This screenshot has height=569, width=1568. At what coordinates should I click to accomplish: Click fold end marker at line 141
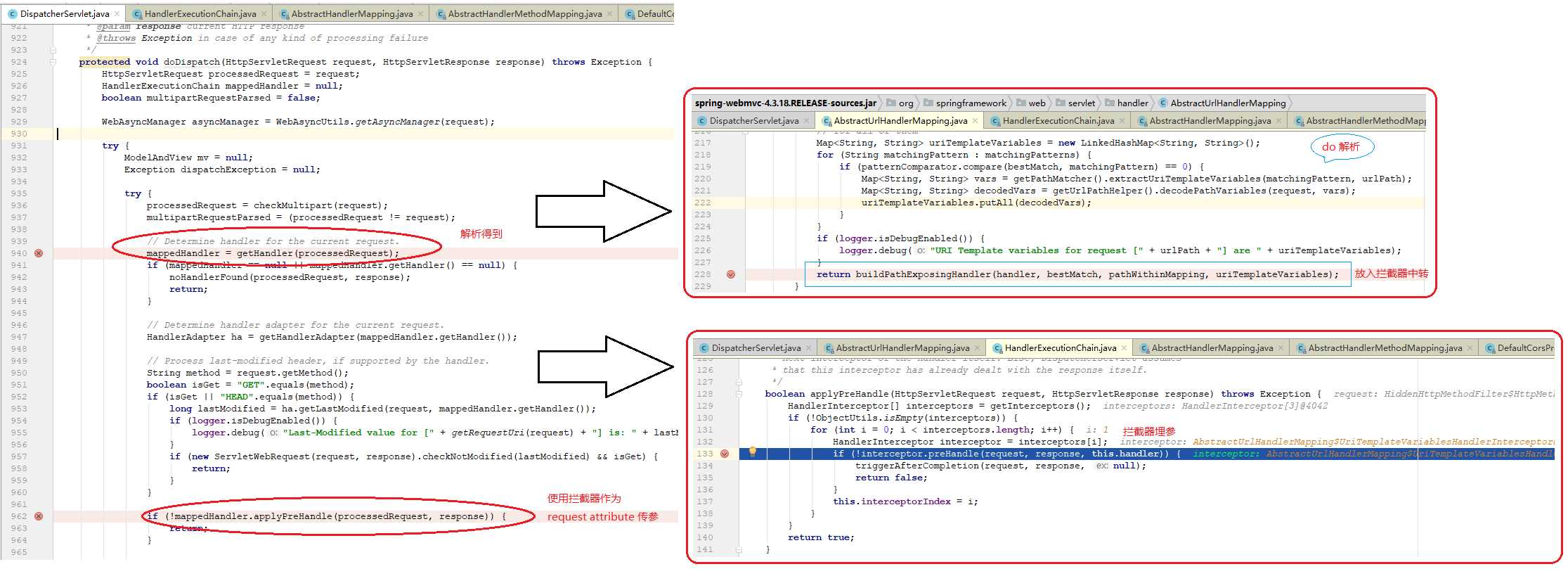point(739,549)
